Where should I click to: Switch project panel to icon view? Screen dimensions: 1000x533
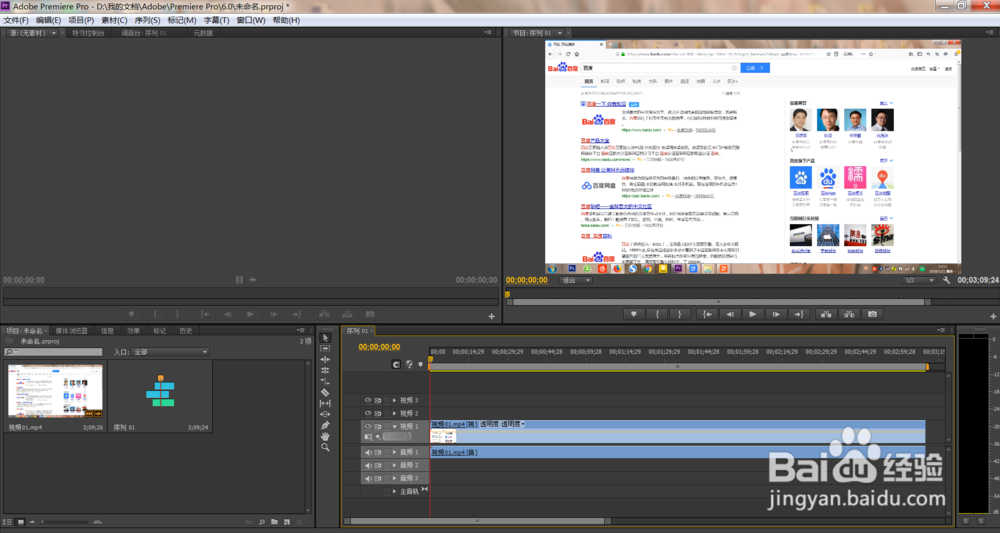click(x=20, y=522)
